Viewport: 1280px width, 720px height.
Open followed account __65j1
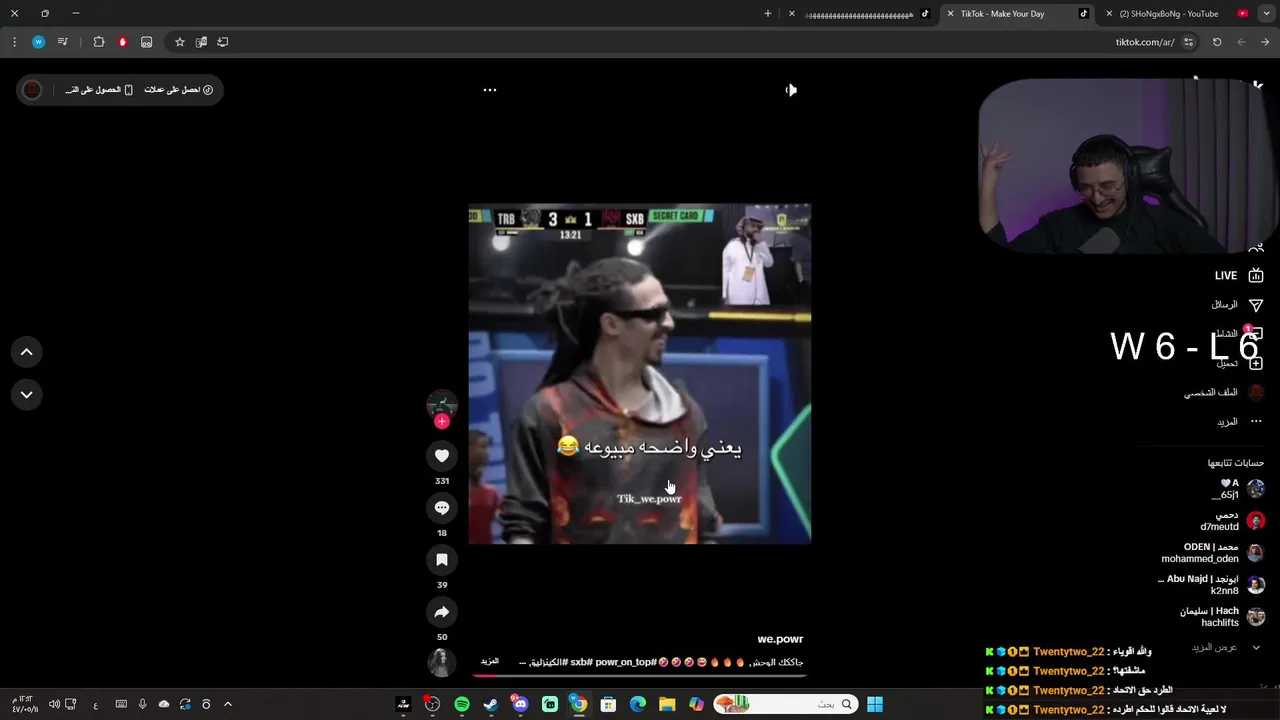tap(1238, 489)
